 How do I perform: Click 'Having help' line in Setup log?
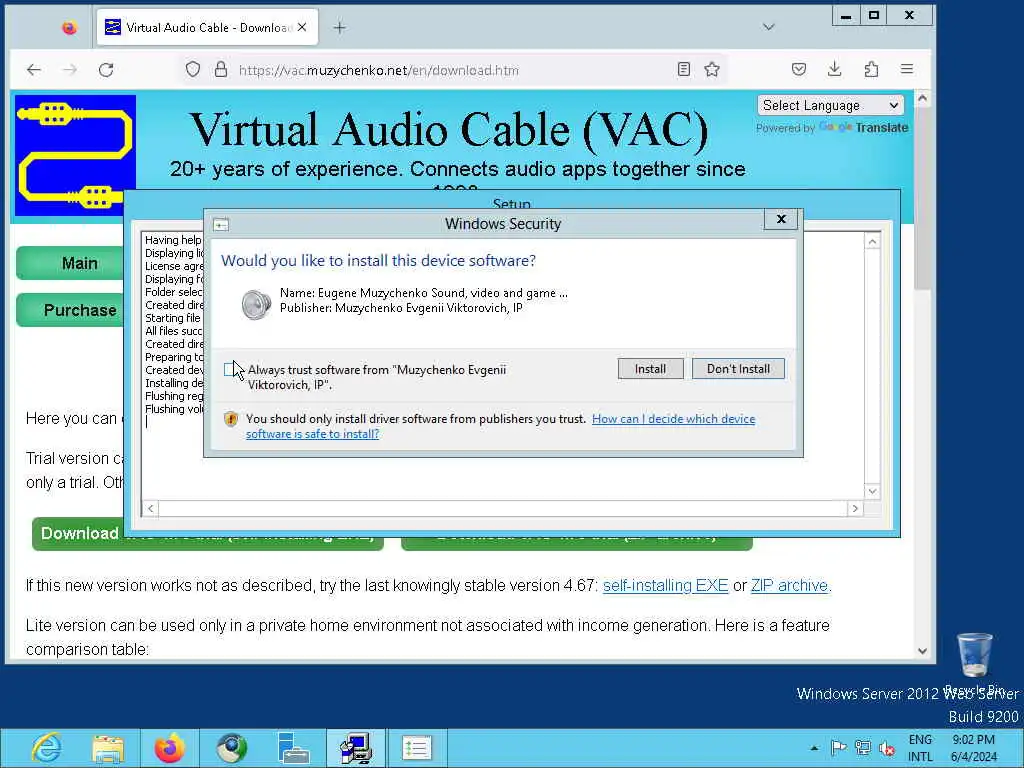point(174,240)
